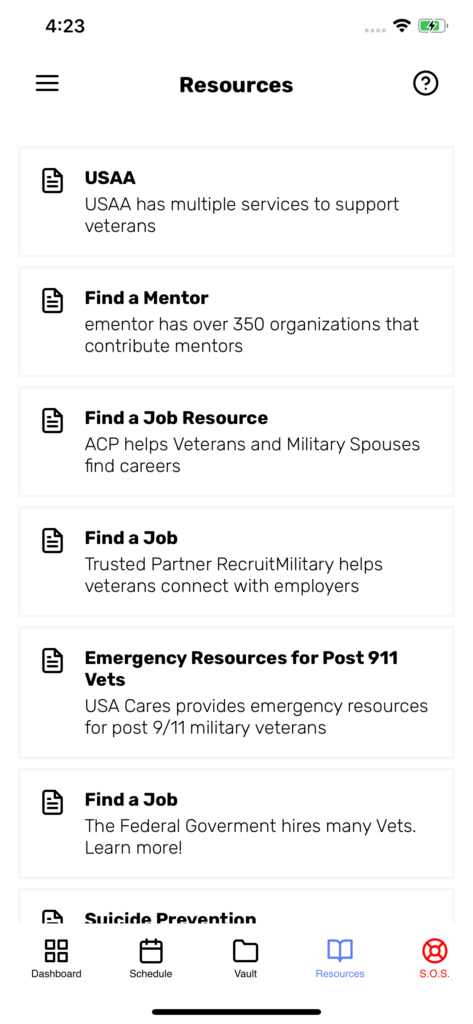Open RecruitMilitary Find a Job card
Image resolution: width=473 pixels, height=1024 pixels.
coord(236,562)
